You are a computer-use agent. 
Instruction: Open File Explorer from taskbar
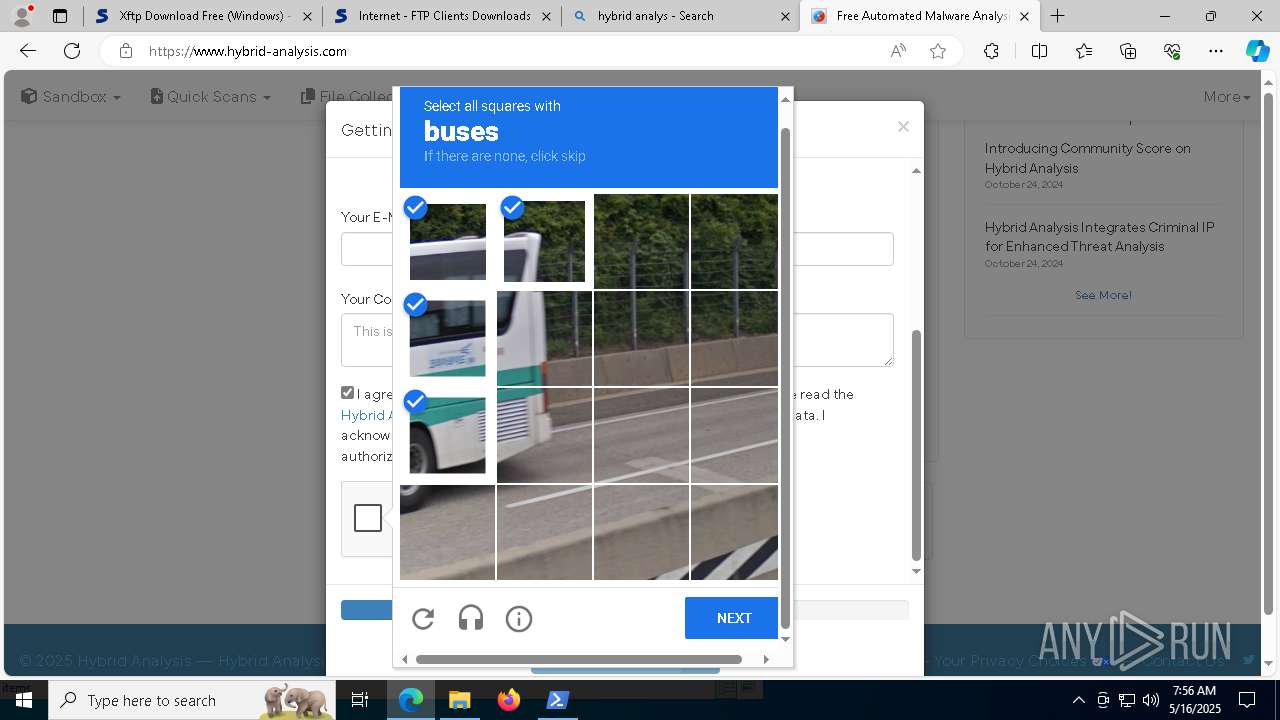[x=459, y=700]
